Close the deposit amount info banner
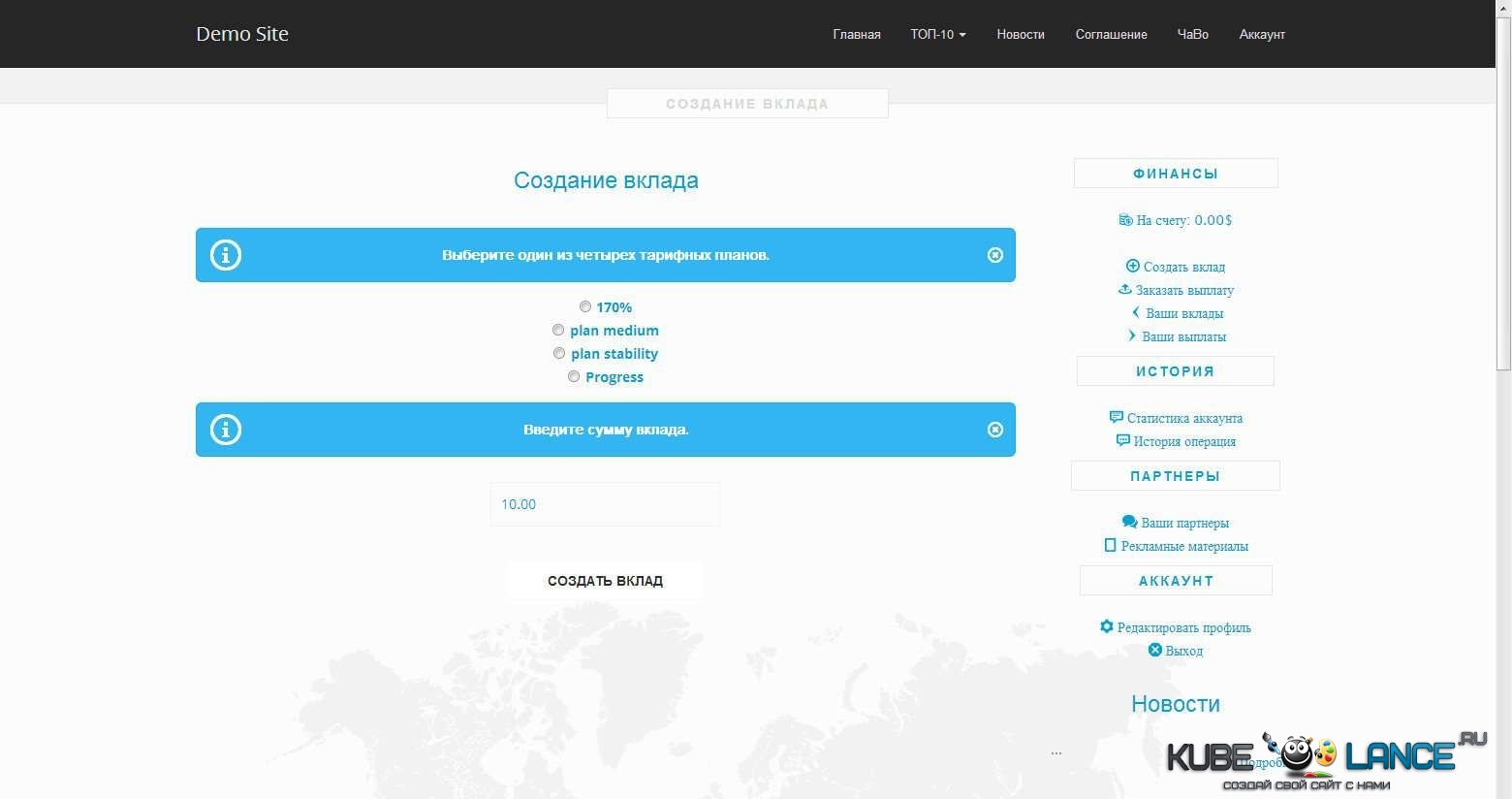The height and width of the screenshot is (799, 1512). pos(994,430)
